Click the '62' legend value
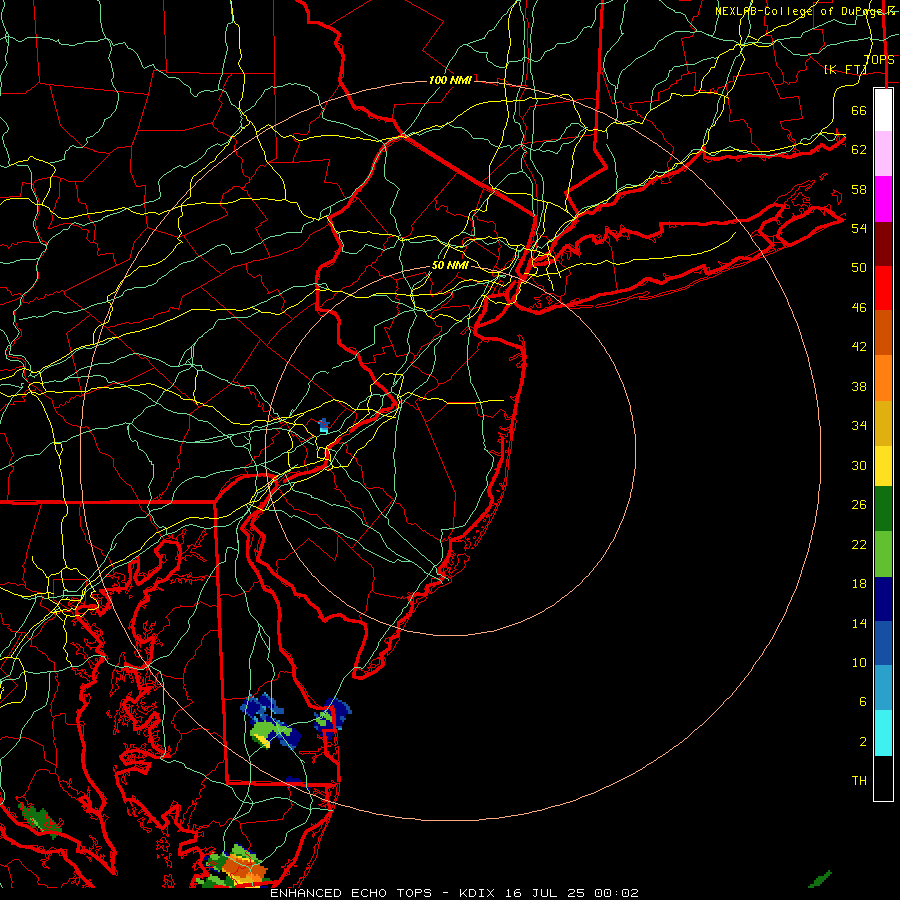900x900 pixels. pyautogui.click(x=859, y=150)
